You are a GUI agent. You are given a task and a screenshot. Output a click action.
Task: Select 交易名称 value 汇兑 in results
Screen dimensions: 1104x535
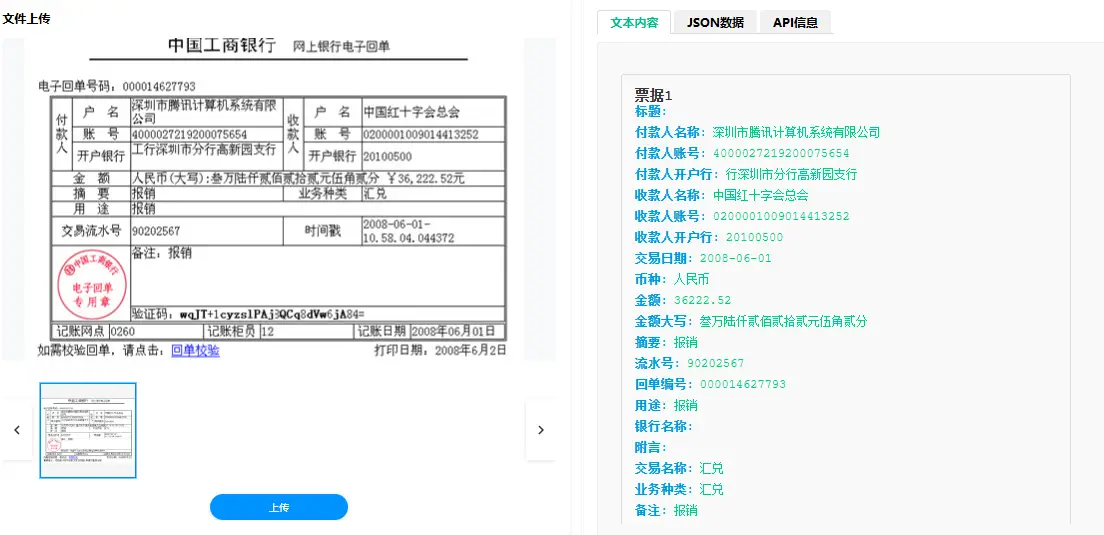[711, 469]
